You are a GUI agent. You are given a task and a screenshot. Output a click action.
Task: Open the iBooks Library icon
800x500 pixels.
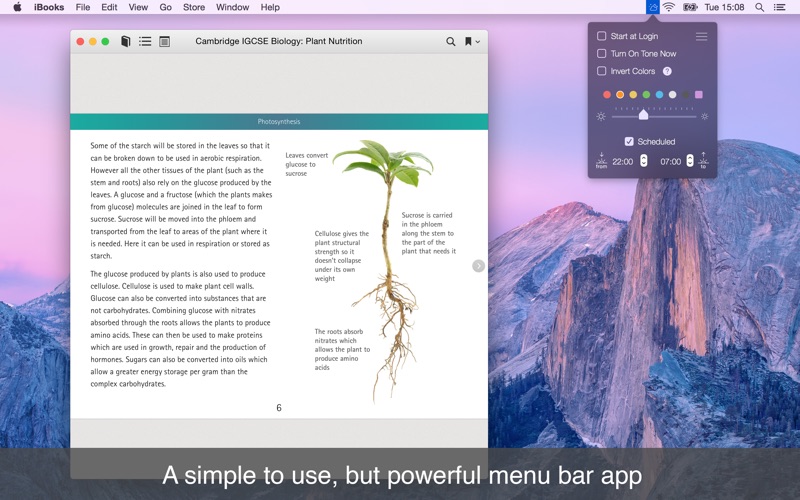coord(126,42)
